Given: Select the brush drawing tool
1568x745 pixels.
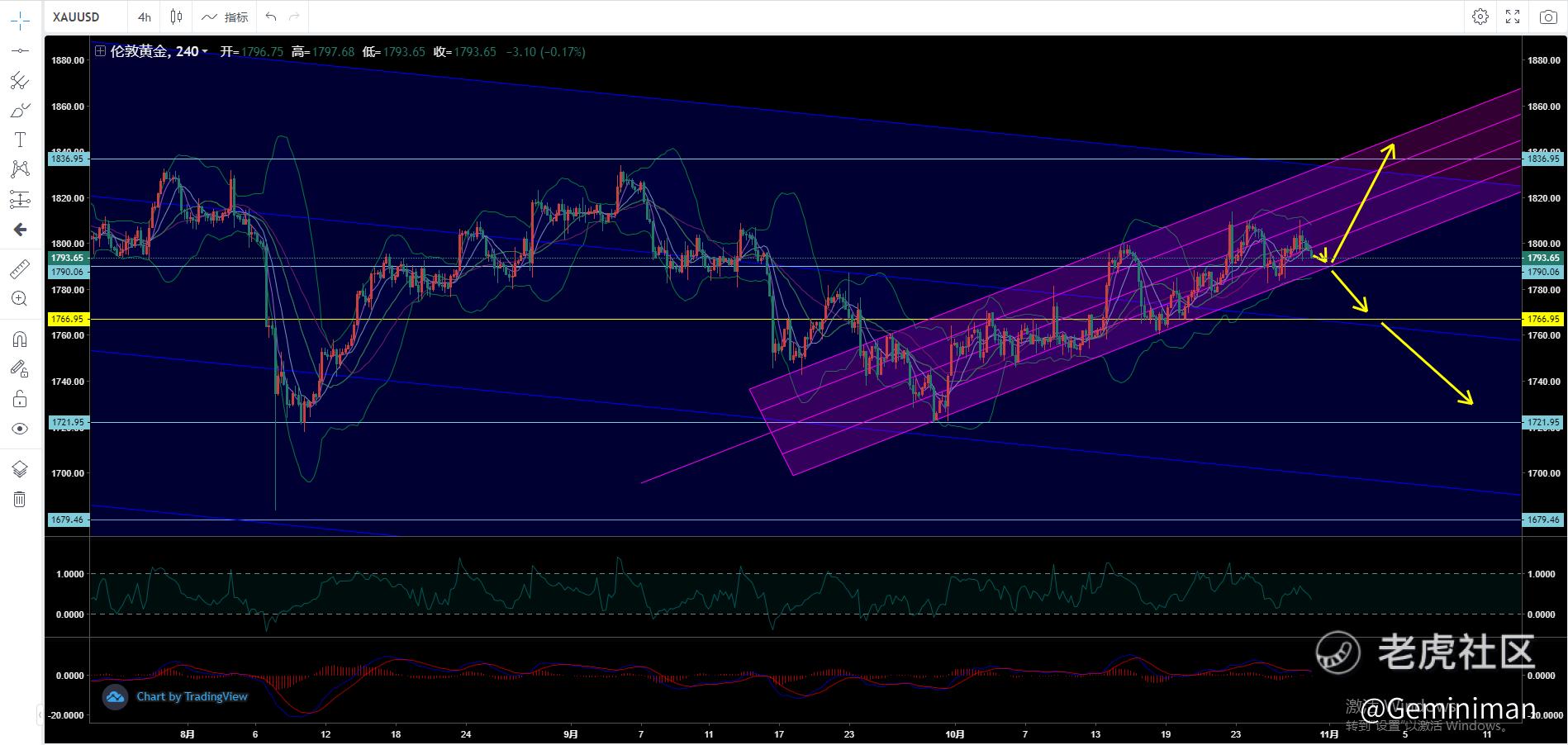Looking at the screenshot, I should point(20,110).
